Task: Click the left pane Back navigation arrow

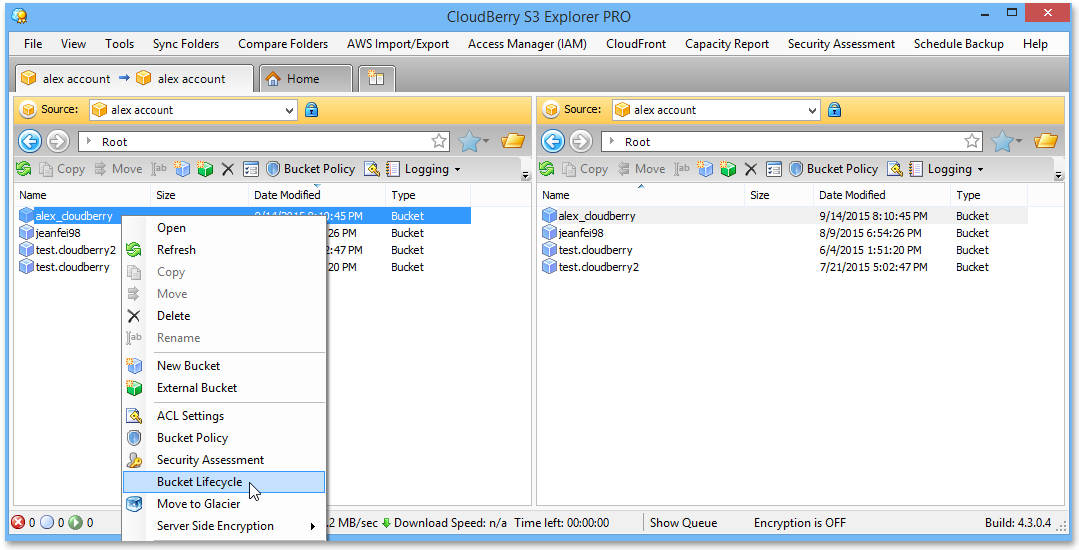Action: (x=30, y=141)
